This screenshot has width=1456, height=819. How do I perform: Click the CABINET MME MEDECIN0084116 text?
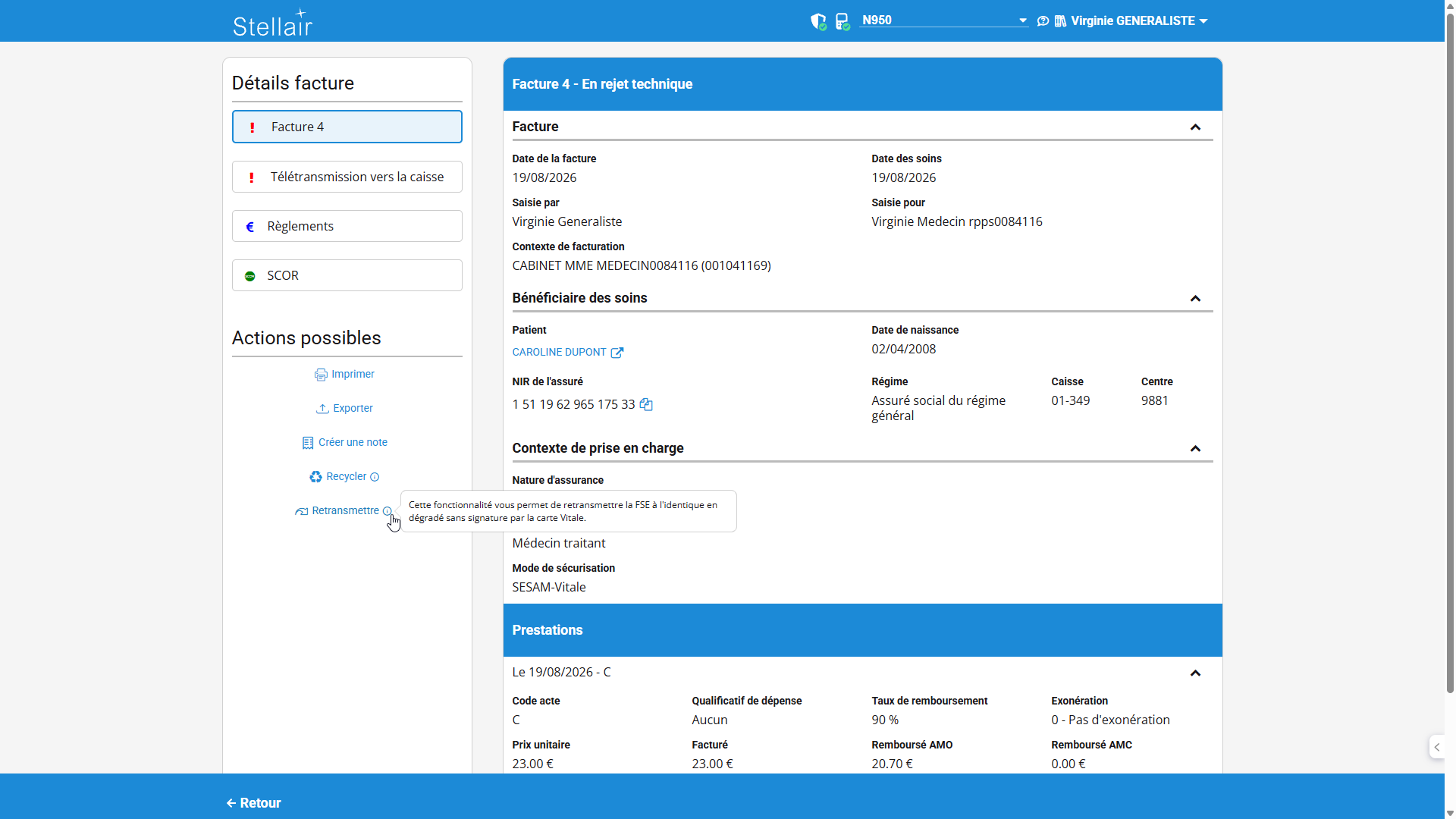click(x=642, y=265)
